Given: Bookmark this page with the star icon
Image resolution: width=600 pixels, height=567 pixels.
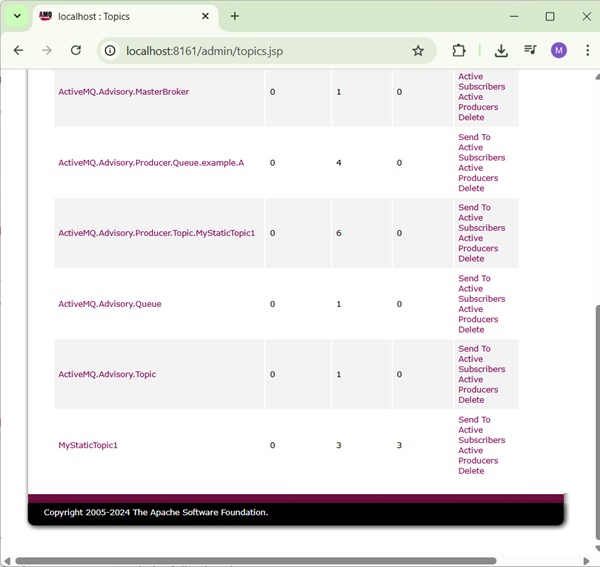Looking at the screenshot, I should pos(418,51).
